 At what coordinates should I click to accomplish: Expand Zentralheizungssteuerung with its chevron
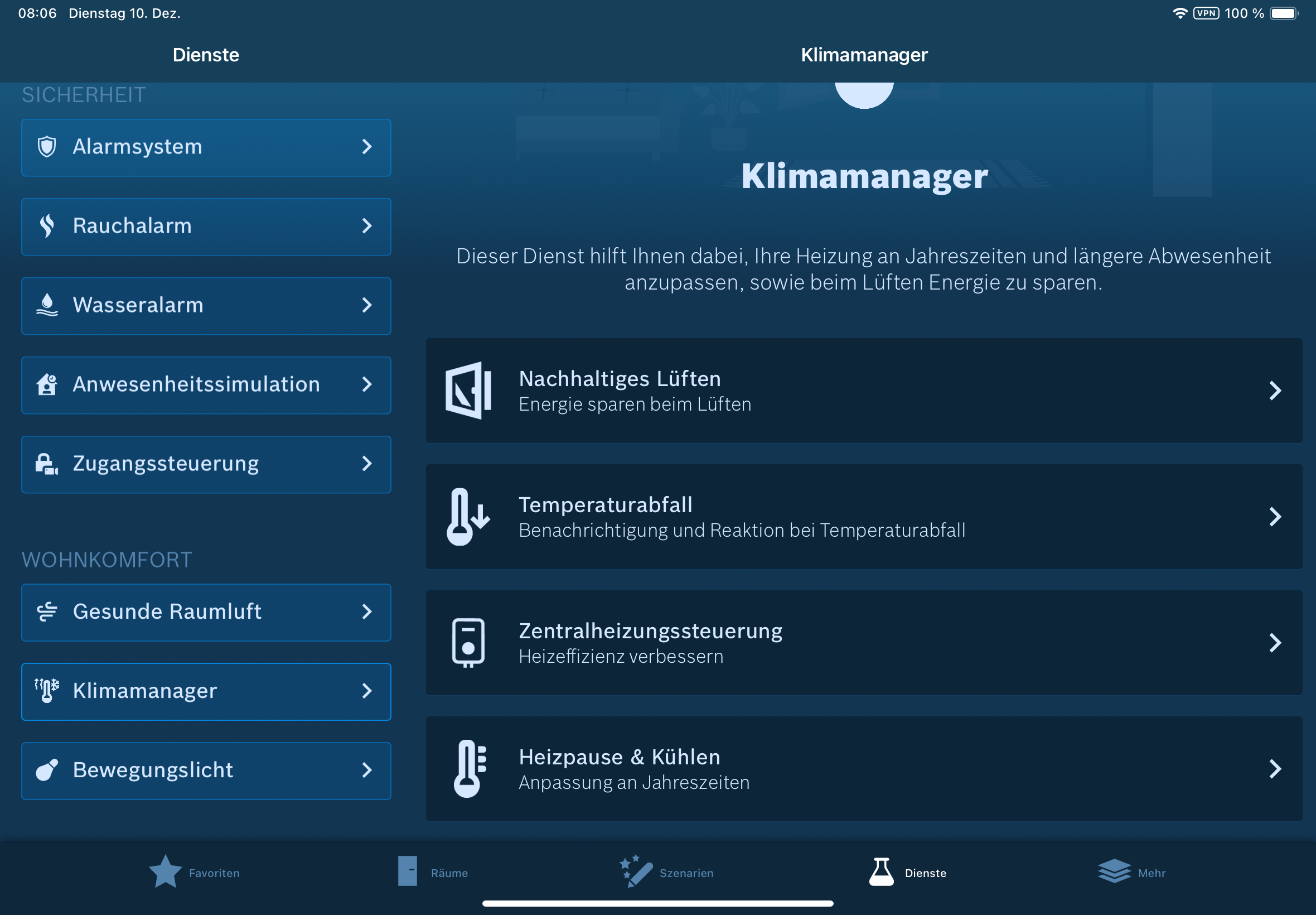tap(1274, 643)
